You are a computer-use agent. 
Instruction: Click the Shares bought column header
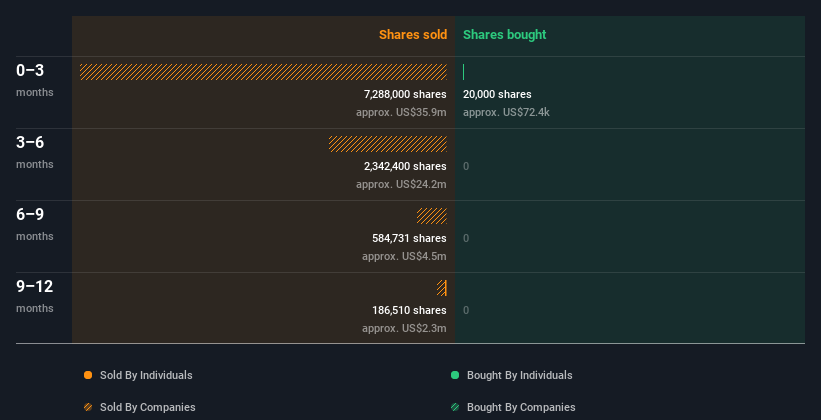504,35
